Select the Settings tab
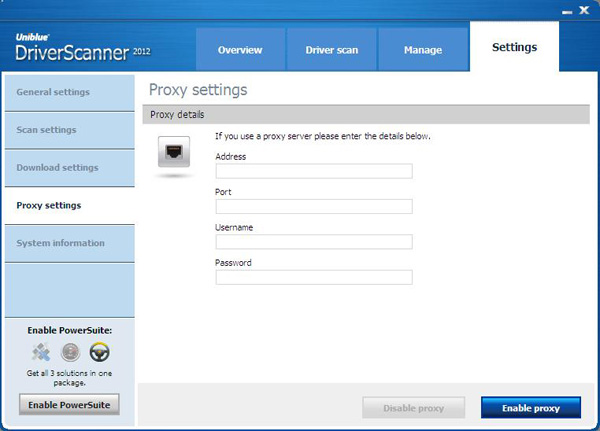Viewport: 600px width, 431px height. click(x=514, y=47)
